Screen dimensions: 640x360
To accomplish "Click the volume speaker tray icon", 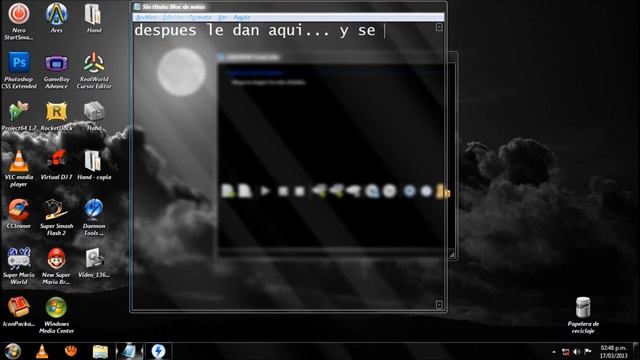I will [577, 352].
